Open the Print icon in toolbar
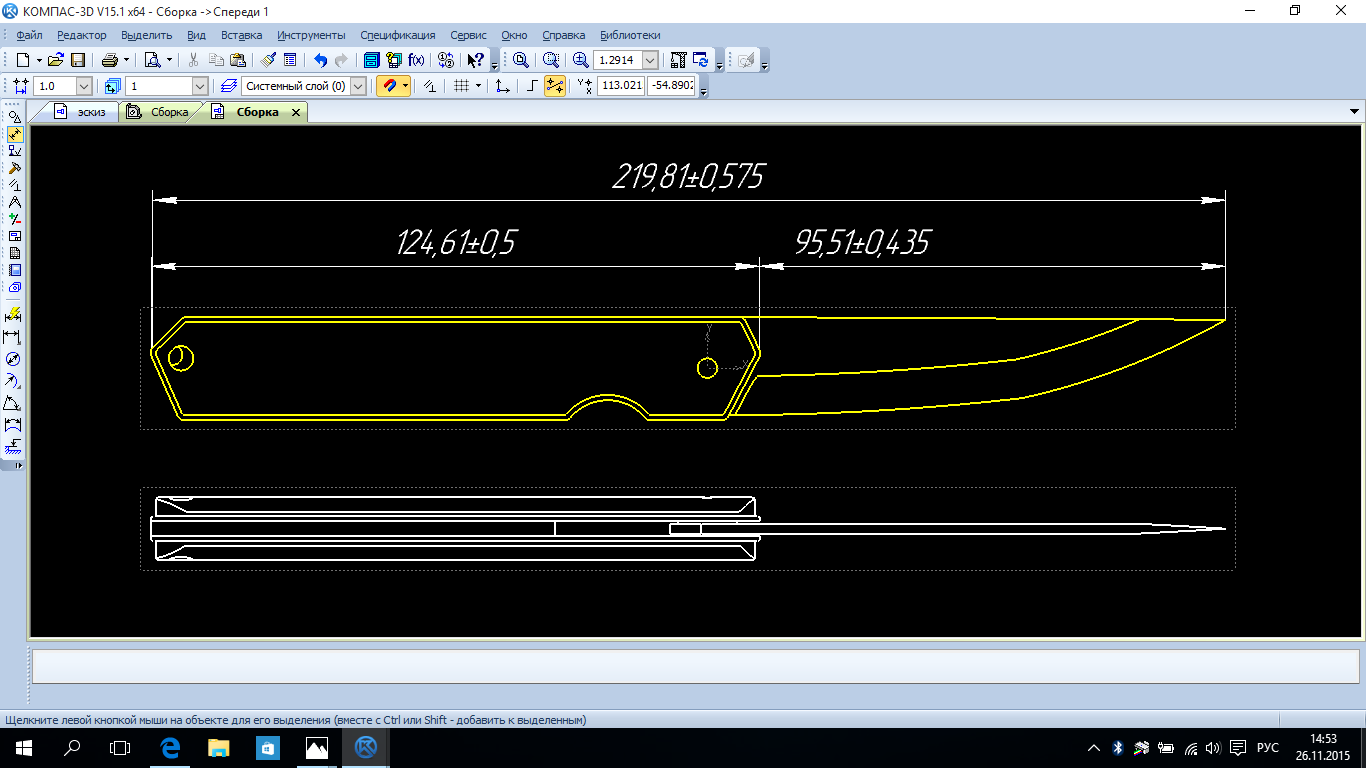This screenshot has width=1366, height=768. point(110,60)
